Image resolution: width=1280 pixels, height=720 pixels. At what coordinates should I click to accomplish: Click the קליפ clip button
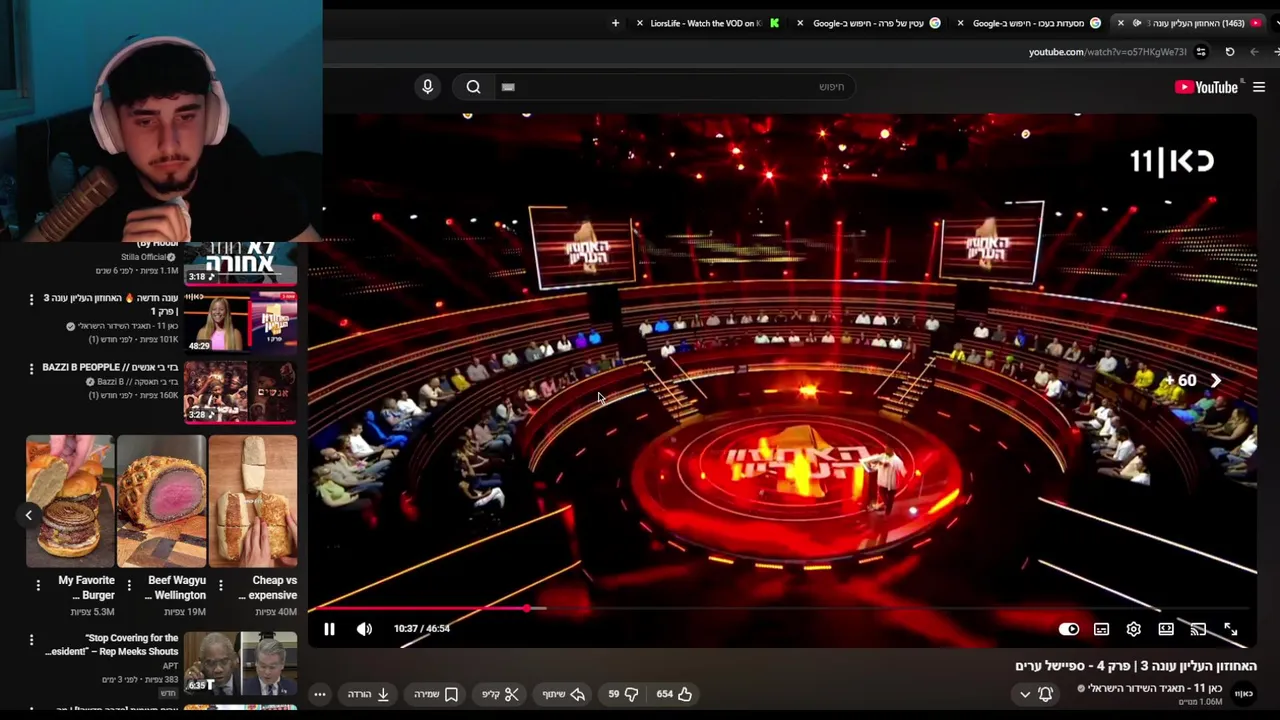(x=501, y=694)
